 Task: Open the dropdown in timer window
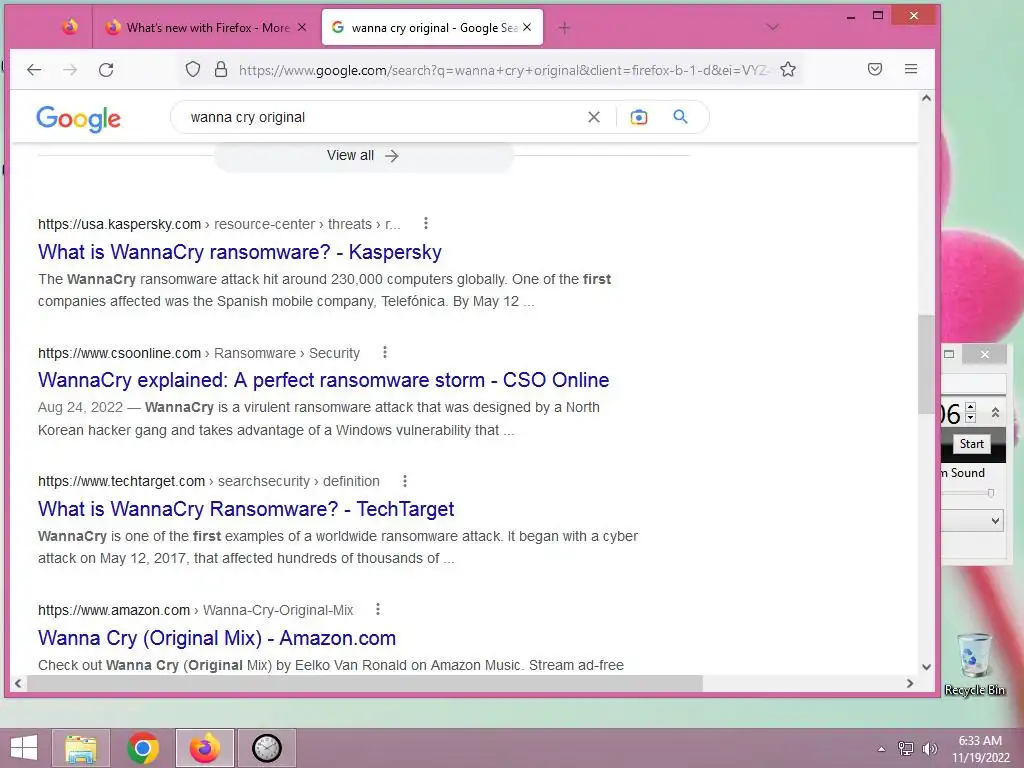(x=995, y=520)
